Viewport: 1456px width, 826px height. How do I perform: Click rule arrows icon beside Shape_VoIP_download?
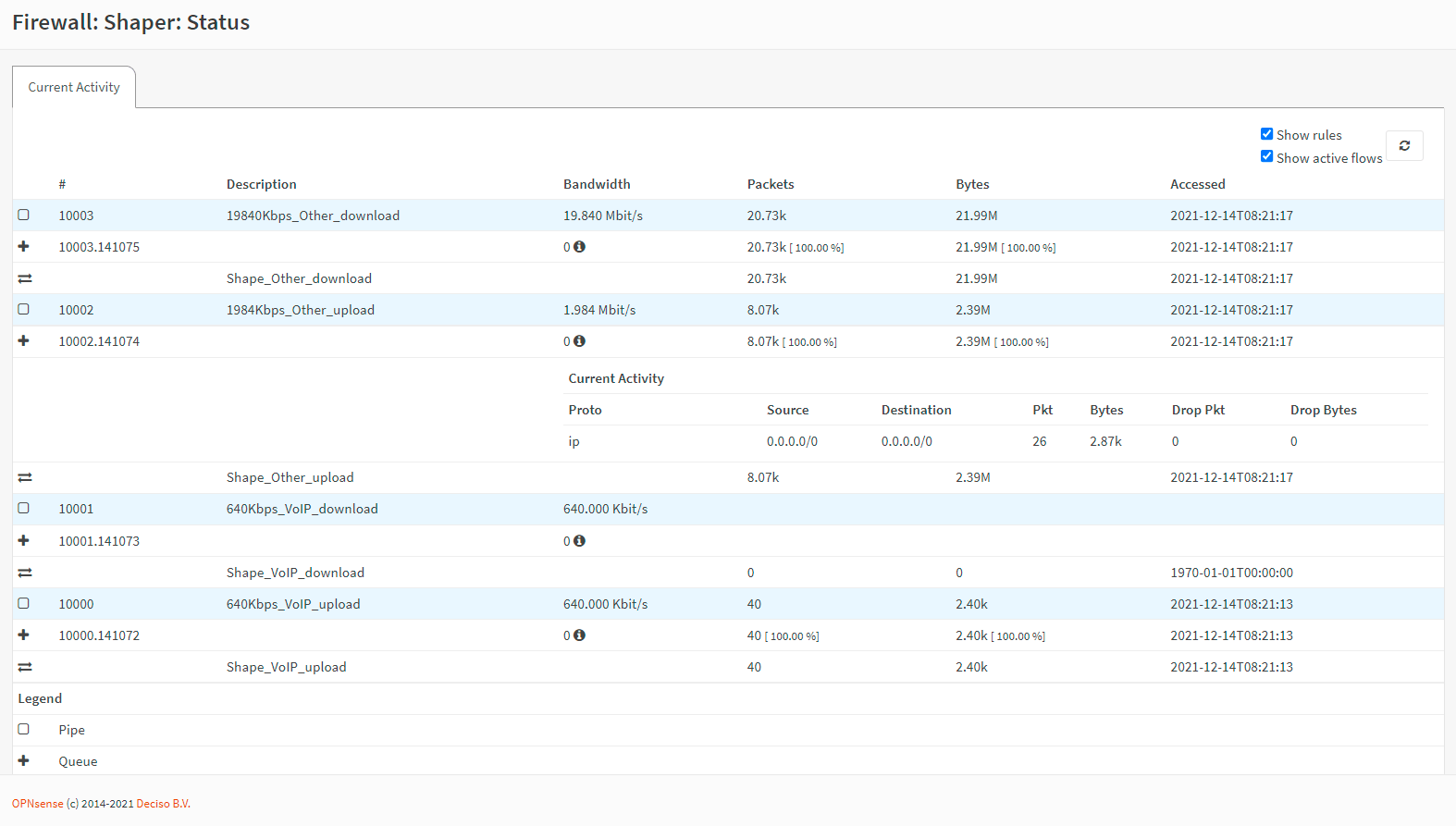click(x=25, y=573)
